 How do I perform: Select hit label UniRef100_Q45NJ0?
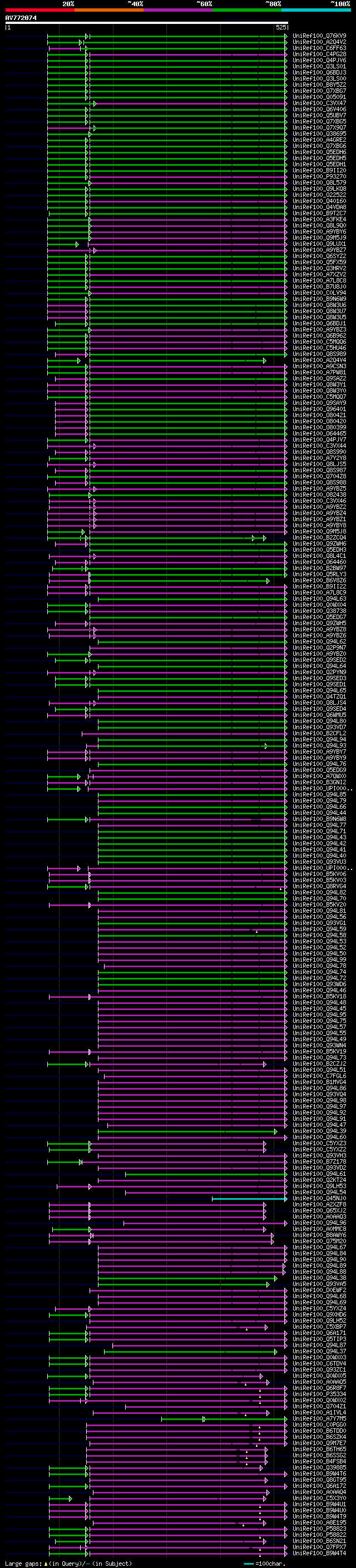click(x=319, y=1199)
